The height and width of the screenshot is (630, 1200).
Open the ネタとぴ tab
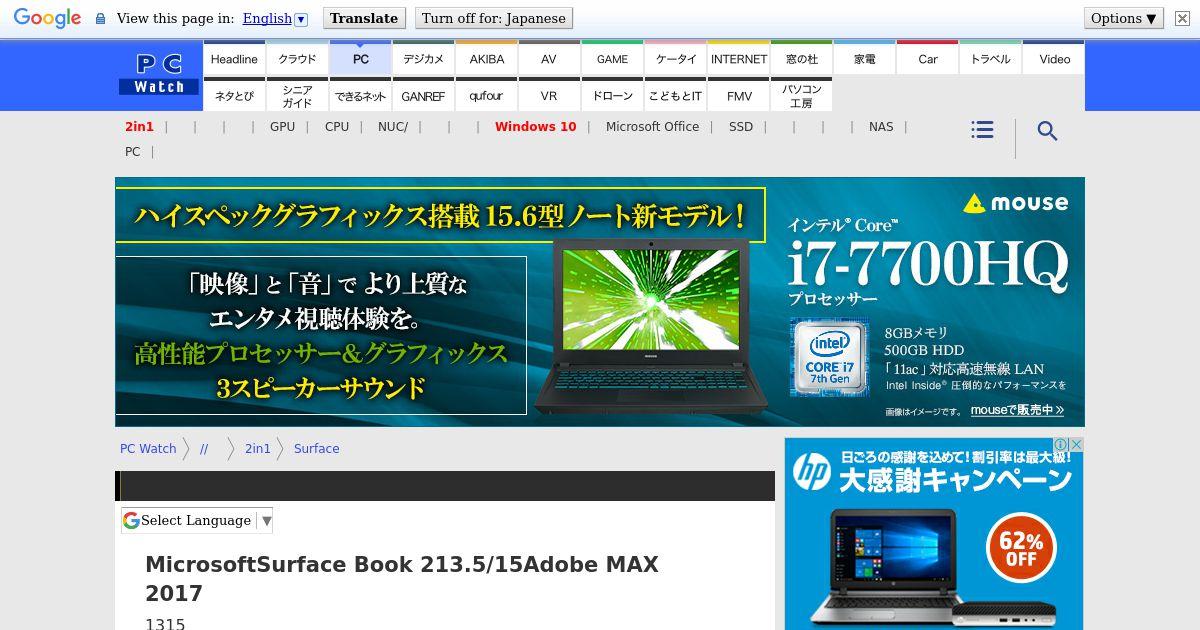[x=234, y=95]
